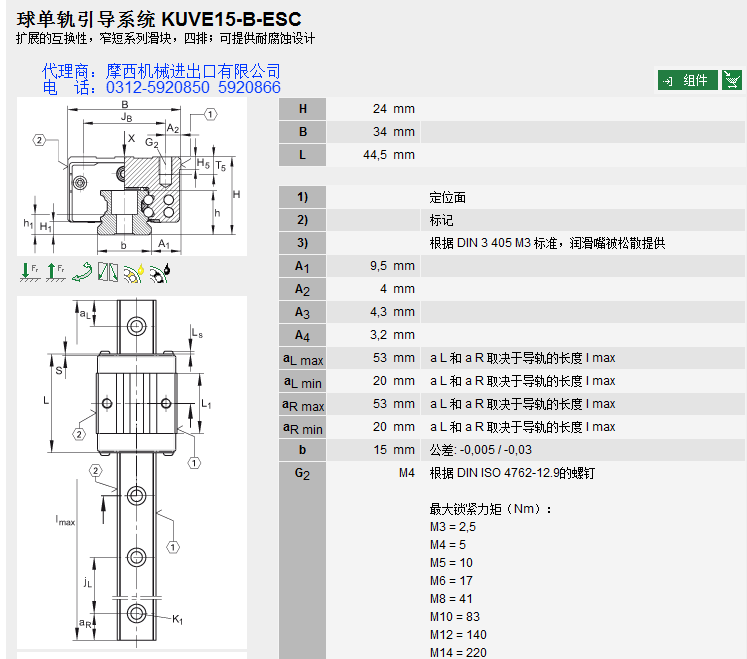Click the H parameter header cell
747x659 pixels.
(x=303, y=109)
